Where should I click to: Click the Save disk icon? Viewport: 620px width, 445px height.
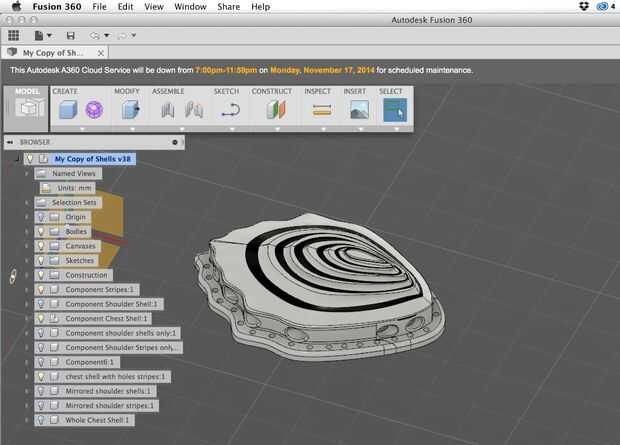tap(71, 36)
